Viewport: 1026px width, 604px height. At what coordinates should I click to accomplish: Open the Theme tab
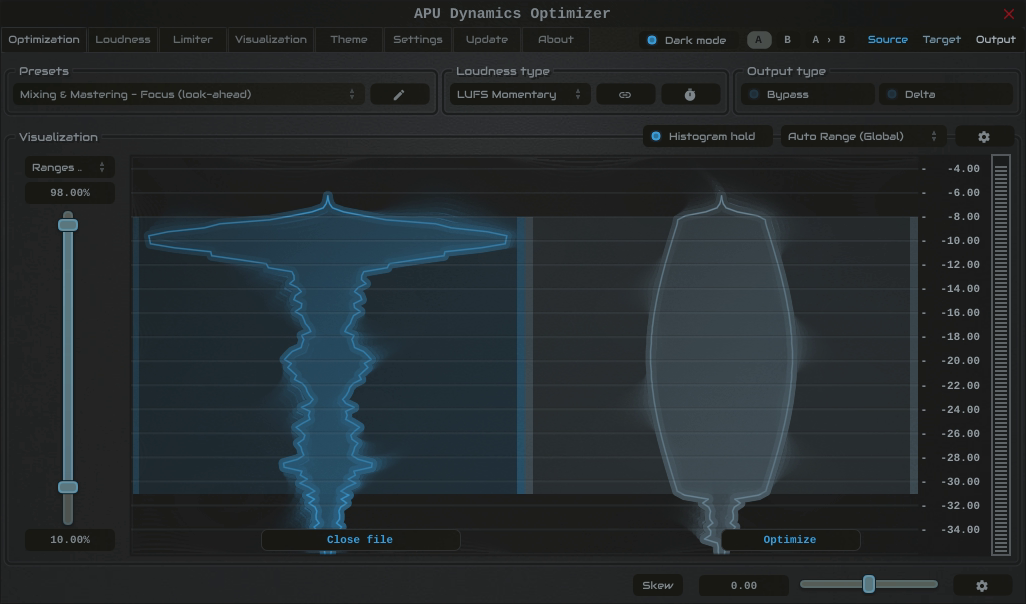(x=349, y=40)
